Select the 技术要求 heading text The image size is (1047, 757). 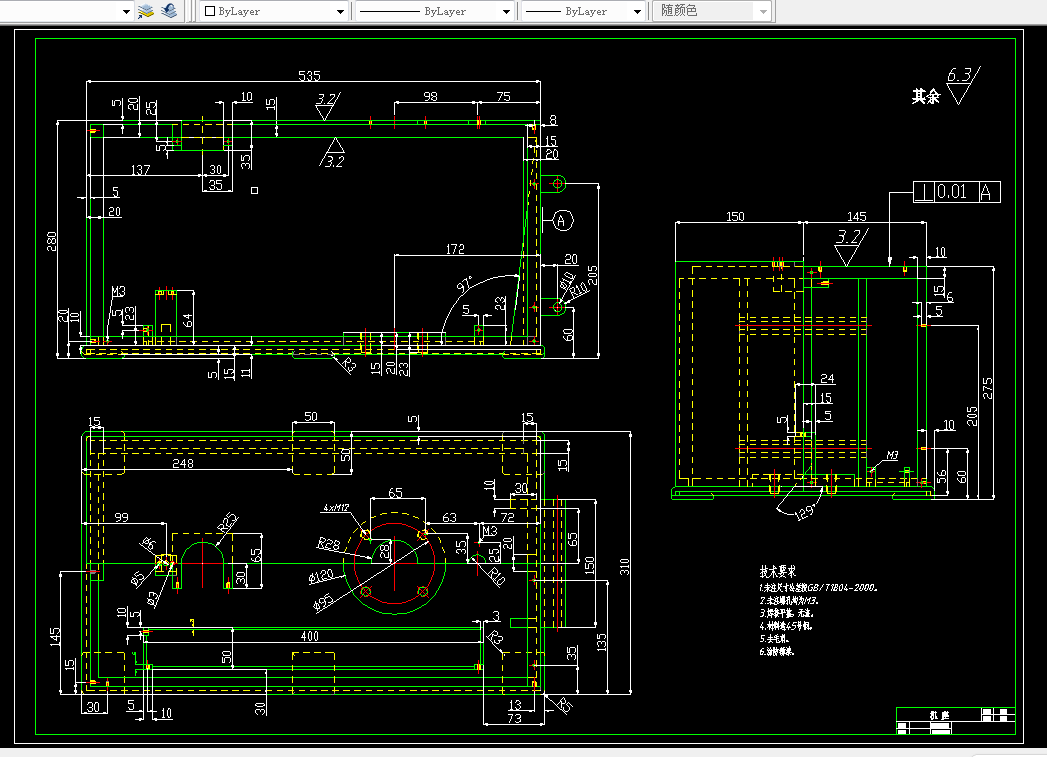[x=778, y=571]
